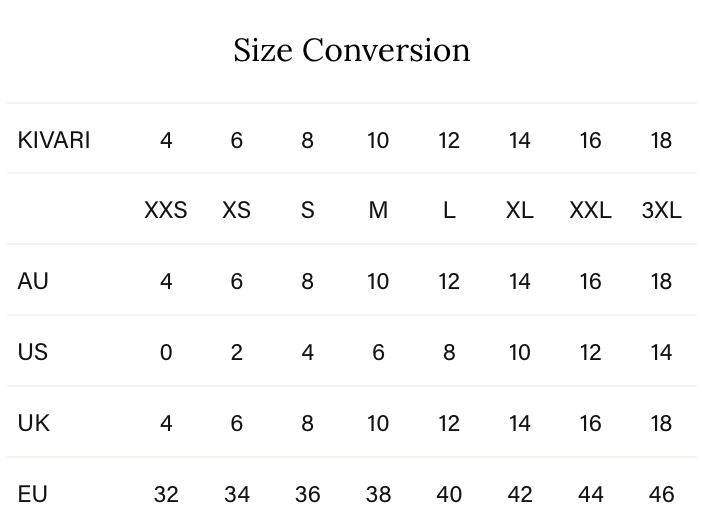702x524 pixels.
Task: Select EU size 38 cell
Action: [378, 494]
